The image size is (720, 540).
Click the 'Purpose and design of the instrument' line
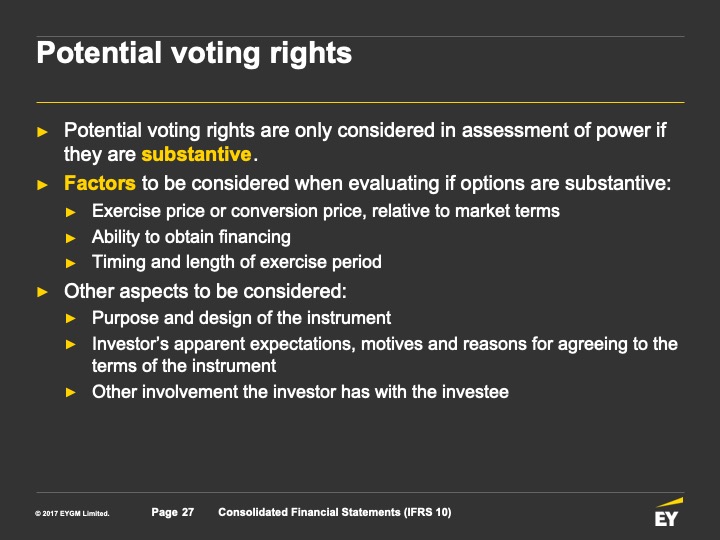[241, 318]
